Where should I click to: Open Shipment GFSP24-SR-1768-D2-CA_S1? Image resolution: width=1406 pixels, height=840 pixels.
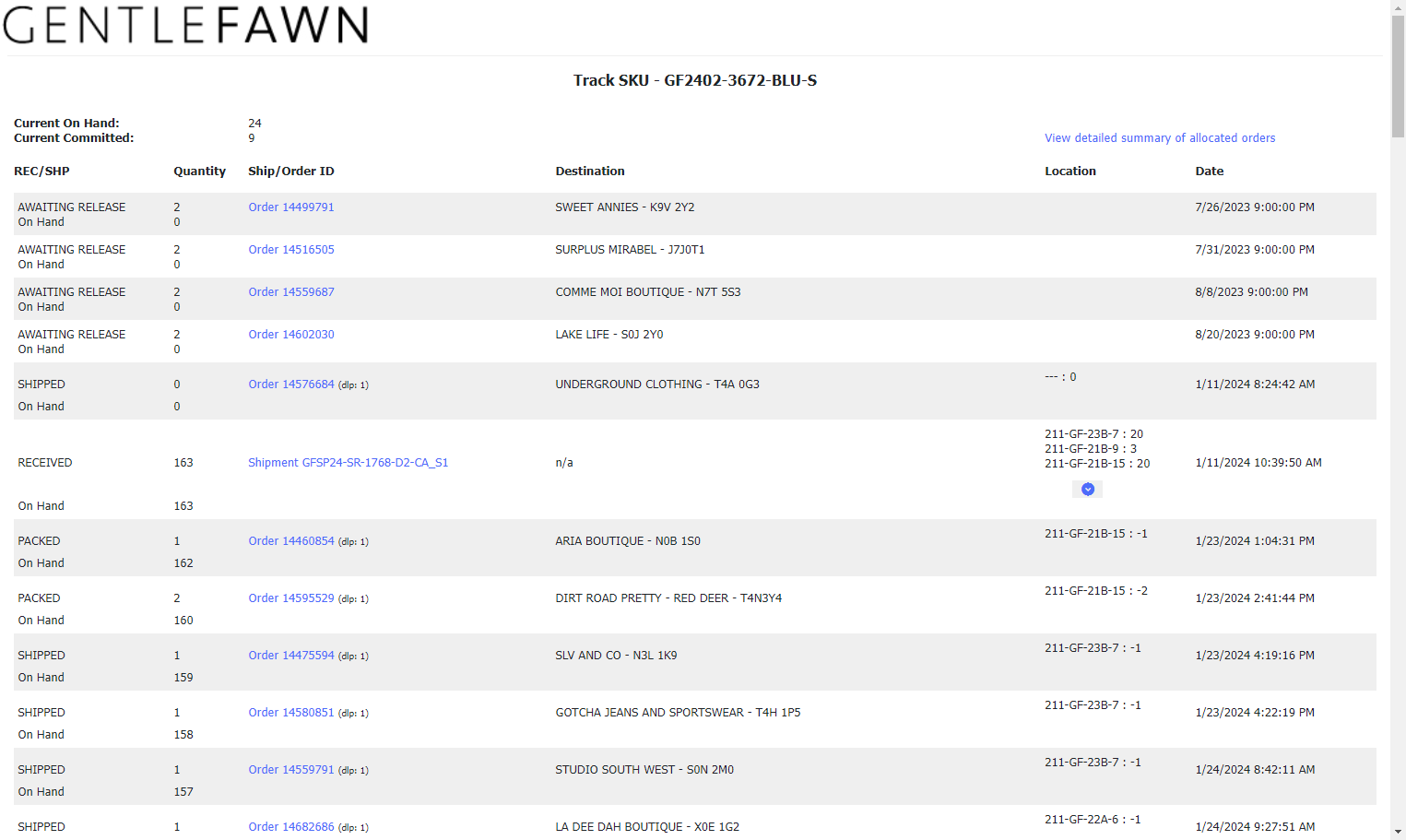349,463
